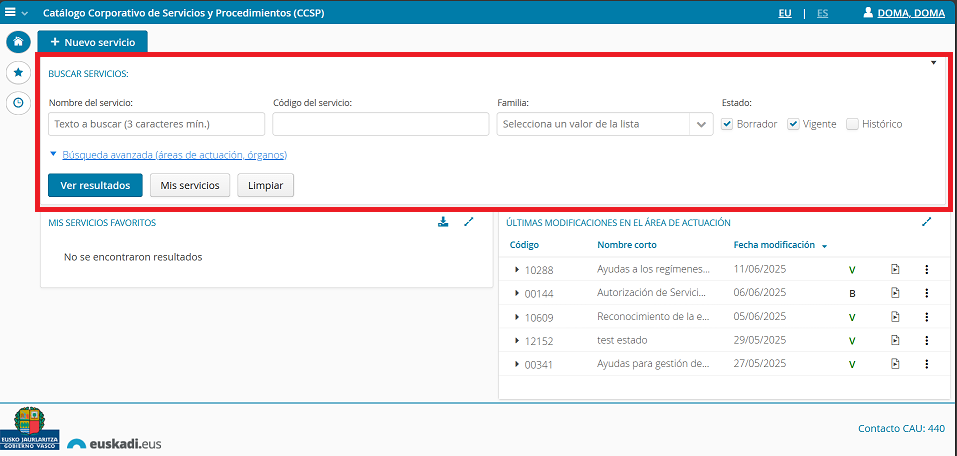Expand row for service code 12152
957x456 pixels.
[x=517, y=340]
